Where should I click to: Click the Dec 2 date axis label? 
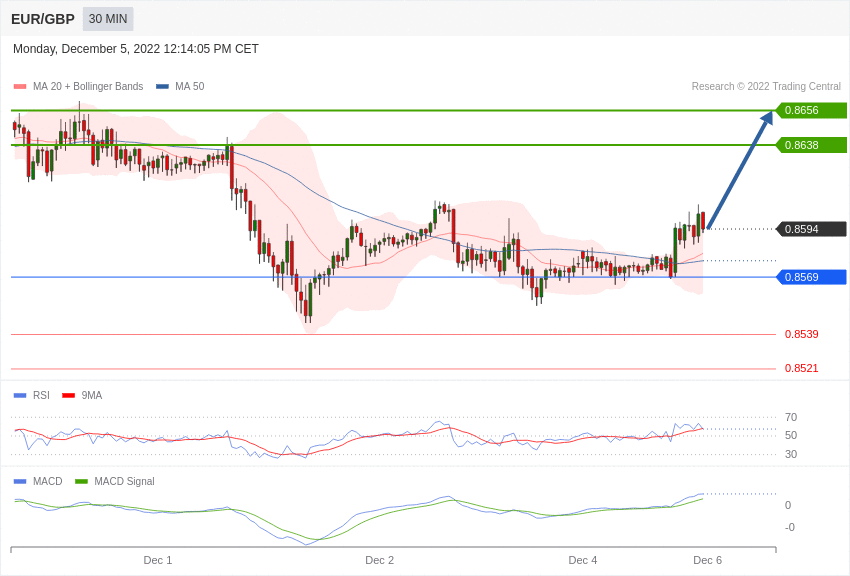(379, 560)
